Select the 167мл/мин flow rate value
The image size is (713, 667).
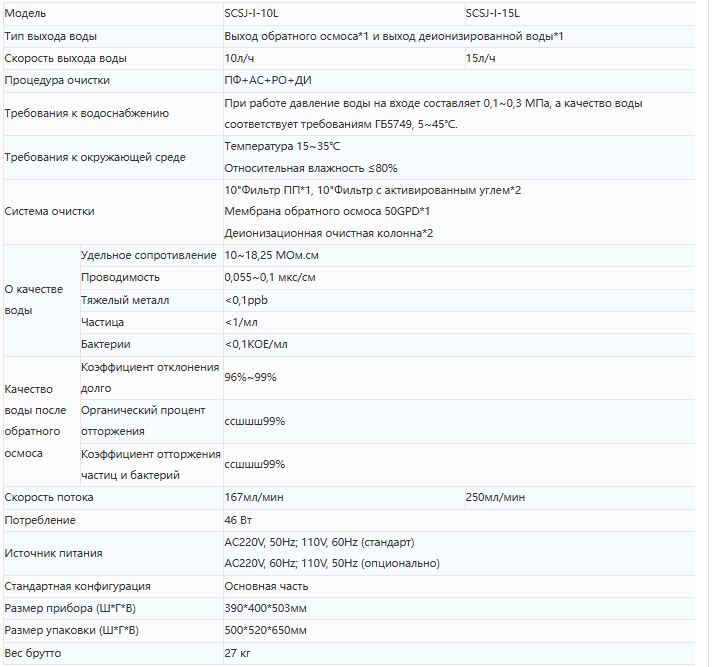coord(254,497)
